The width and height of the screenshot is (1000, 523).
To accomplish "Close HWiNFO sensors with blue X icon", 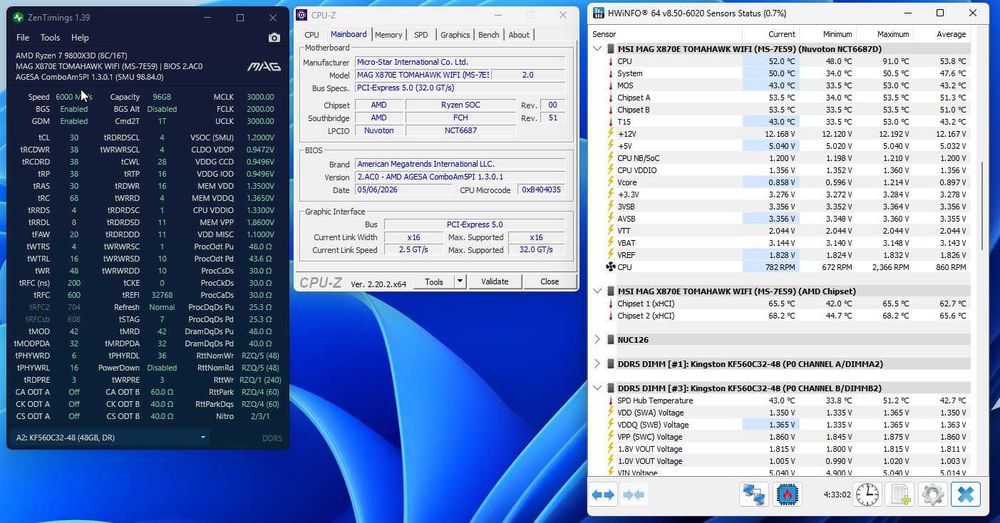I will point(966,494).
